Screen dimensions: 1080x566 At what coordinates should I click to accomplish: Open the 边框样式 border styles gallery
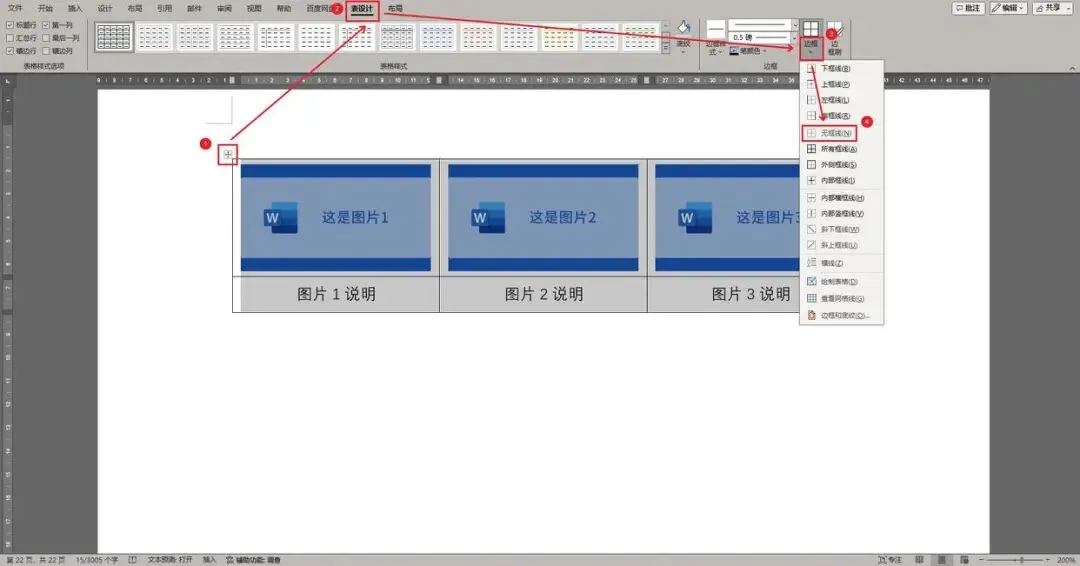click(x=716, y=39)
